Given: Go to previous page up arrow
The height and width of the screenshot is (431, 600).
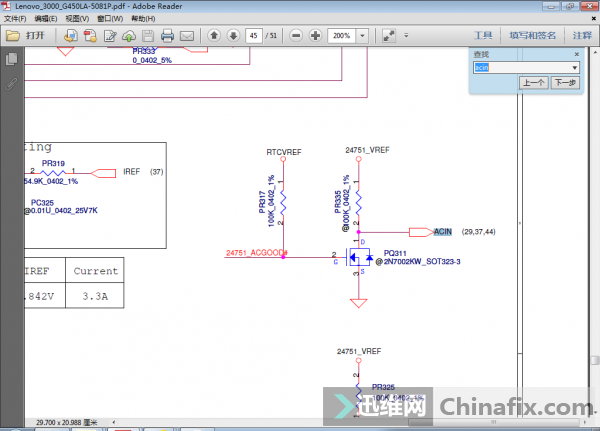Looking at the screenshot, I should (x=214, y=36).
